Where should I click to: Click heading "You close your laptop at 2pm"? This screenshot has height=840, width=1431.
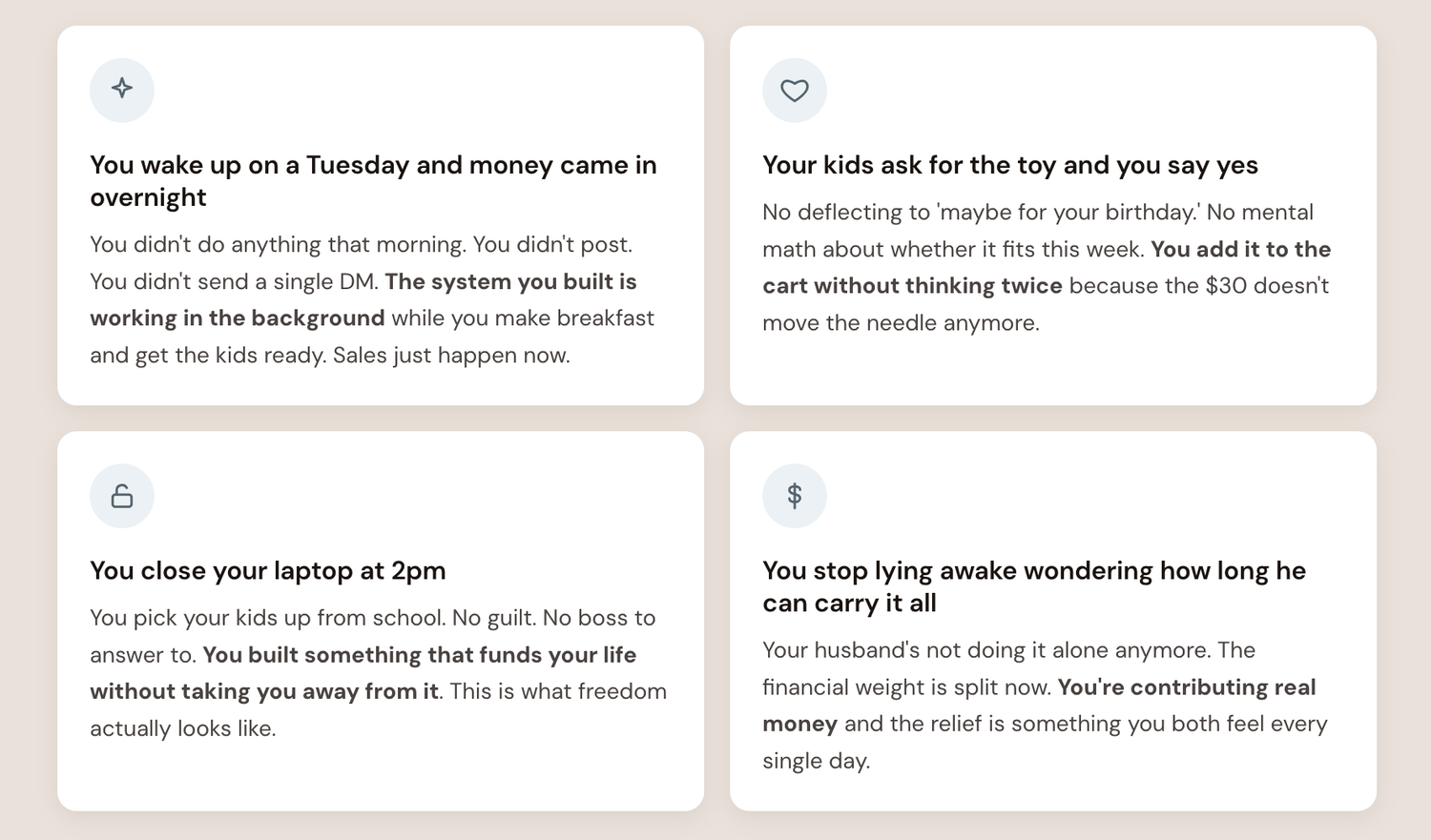click(x=268, y=570)
